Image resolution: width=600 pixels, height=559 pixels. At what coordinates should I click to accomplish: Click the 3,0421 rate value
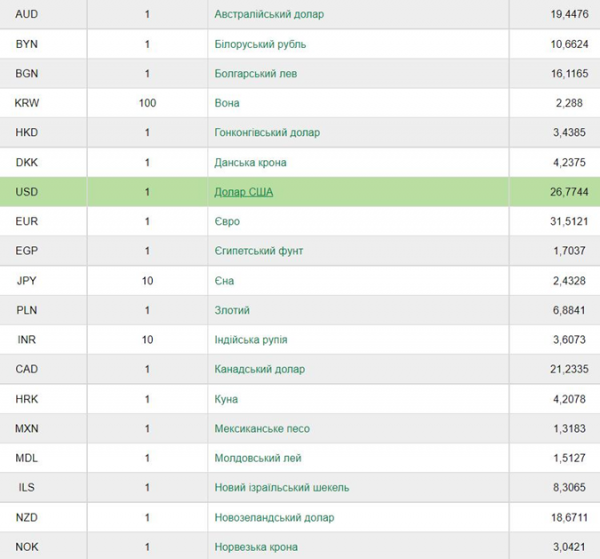click(569, 547)
